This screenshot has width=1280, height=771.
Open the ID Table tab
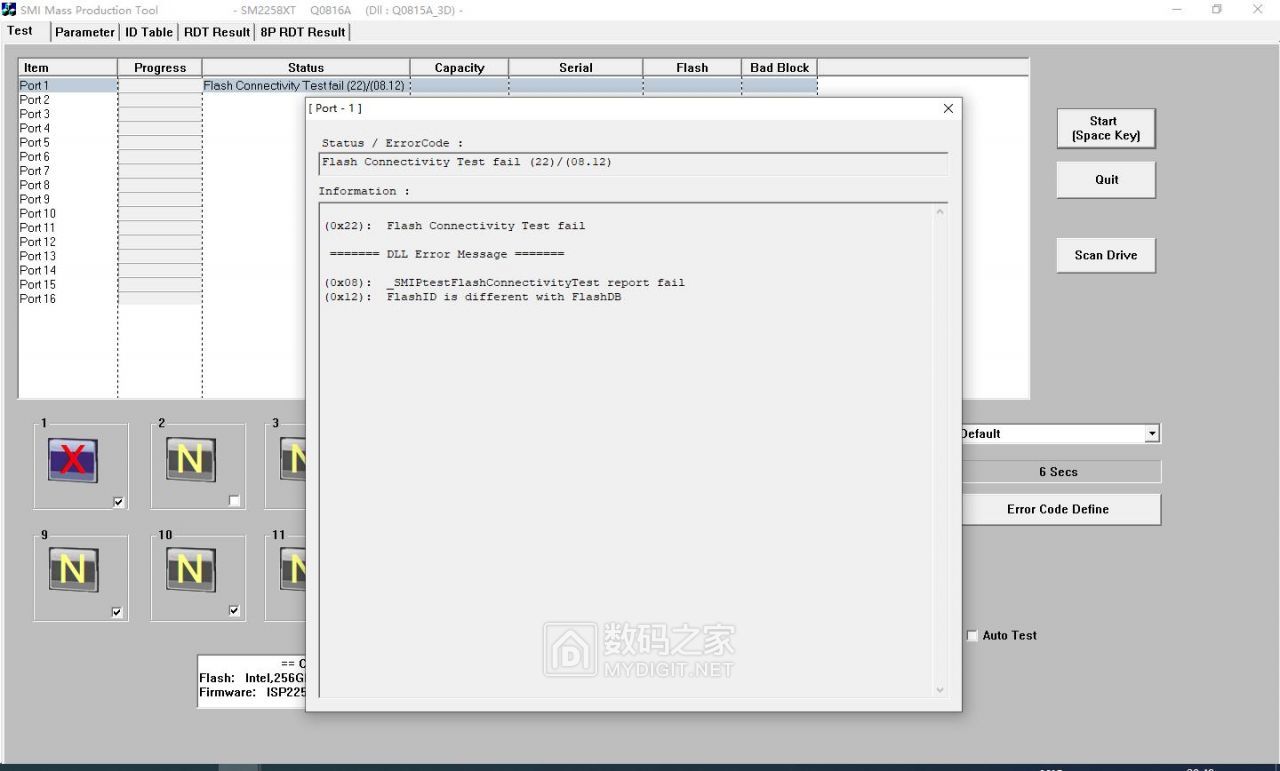coord(149,32)
